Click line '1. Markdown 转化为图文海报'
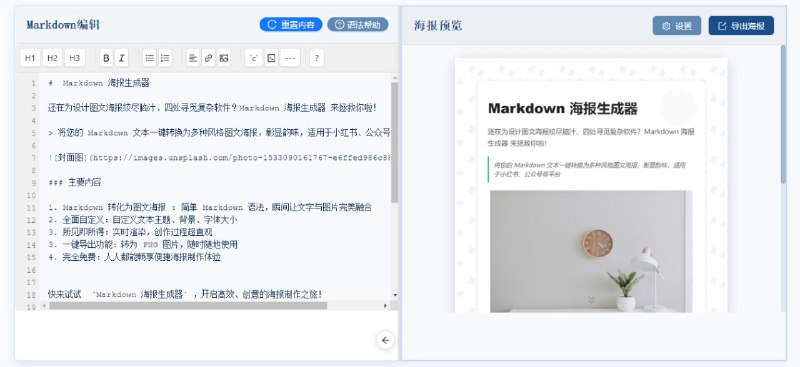 (x=210, y=207)
